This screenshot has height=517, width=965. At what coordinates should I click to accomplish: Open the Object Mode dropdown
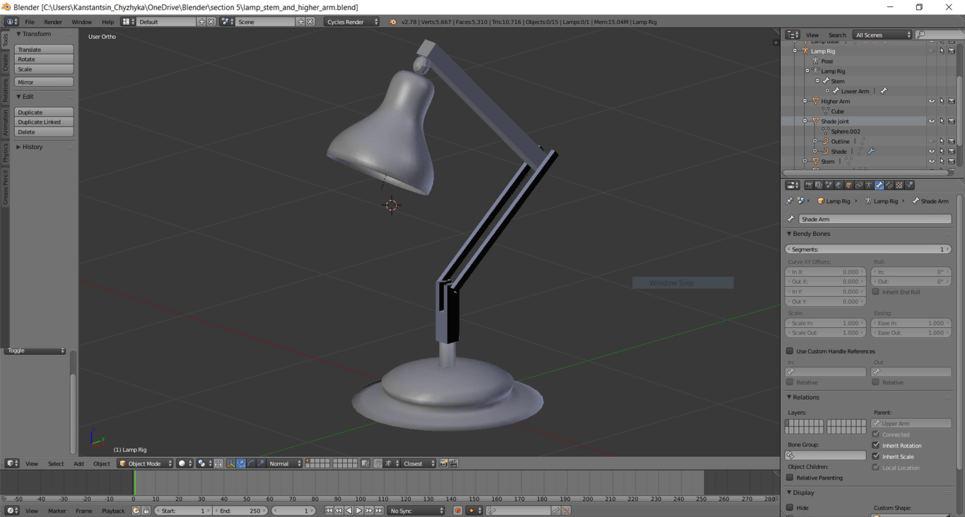pyautogui.click(x=145, y=463)
